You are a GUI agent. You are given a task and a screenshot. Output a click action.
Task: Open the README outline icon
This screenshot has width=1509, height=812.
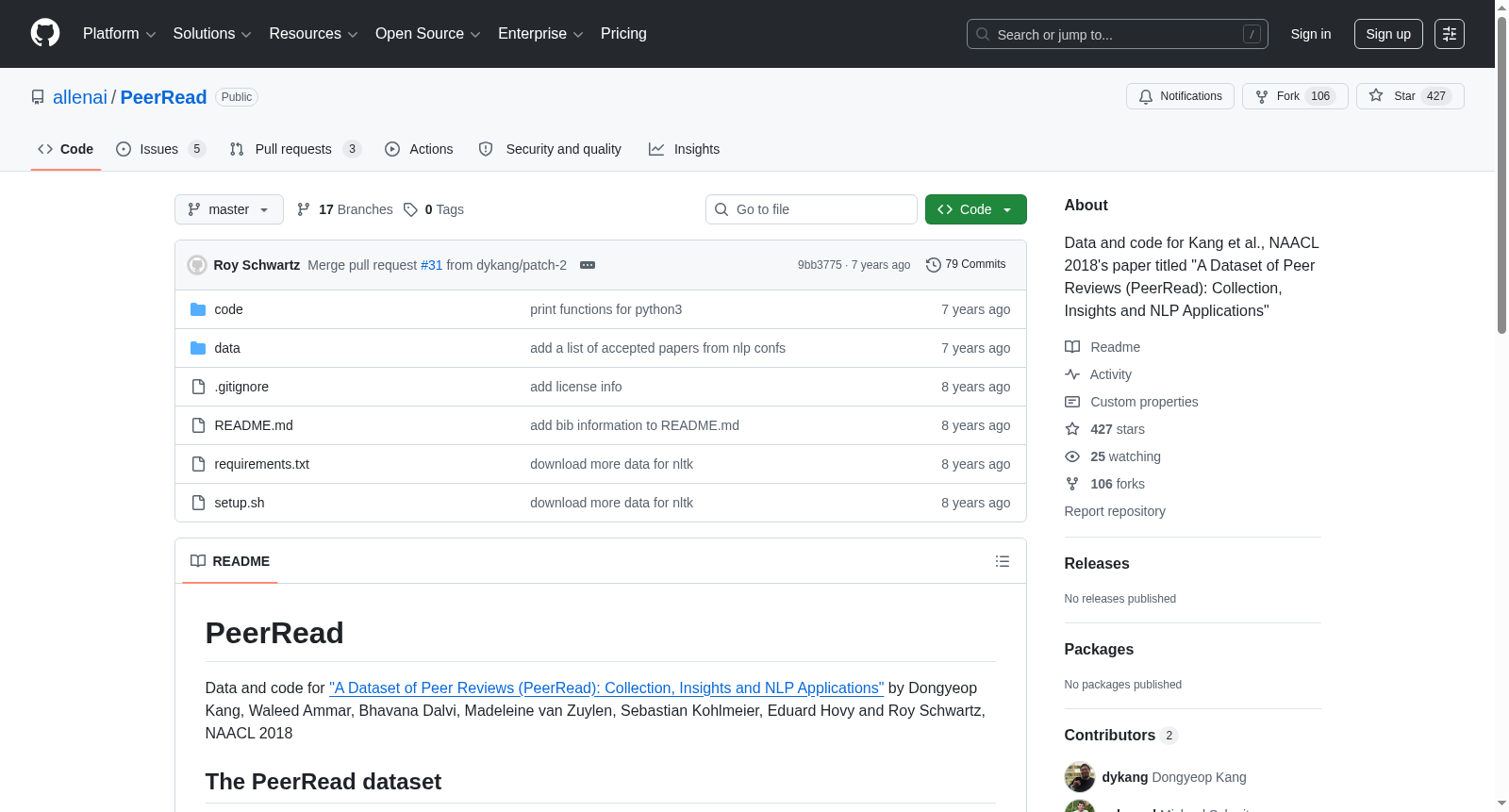1003,561
